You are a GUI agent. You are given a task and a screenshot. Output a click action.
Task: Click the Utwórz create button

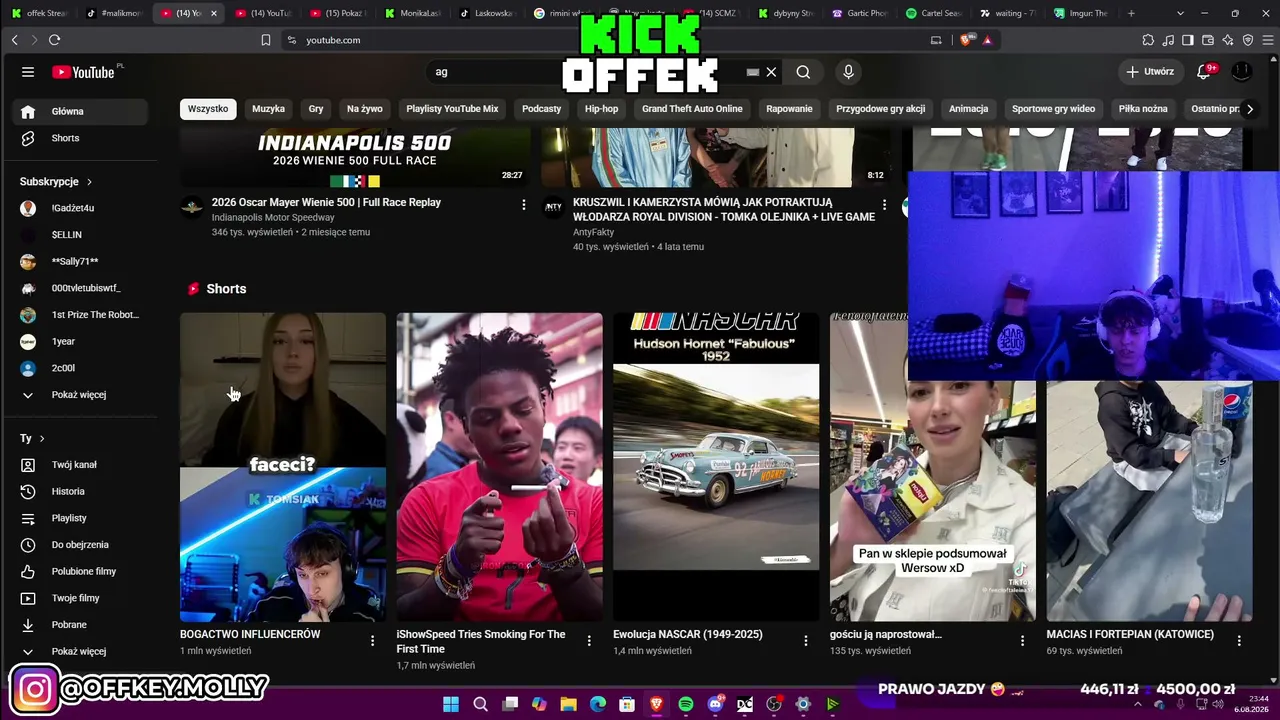coord(1150,72)
